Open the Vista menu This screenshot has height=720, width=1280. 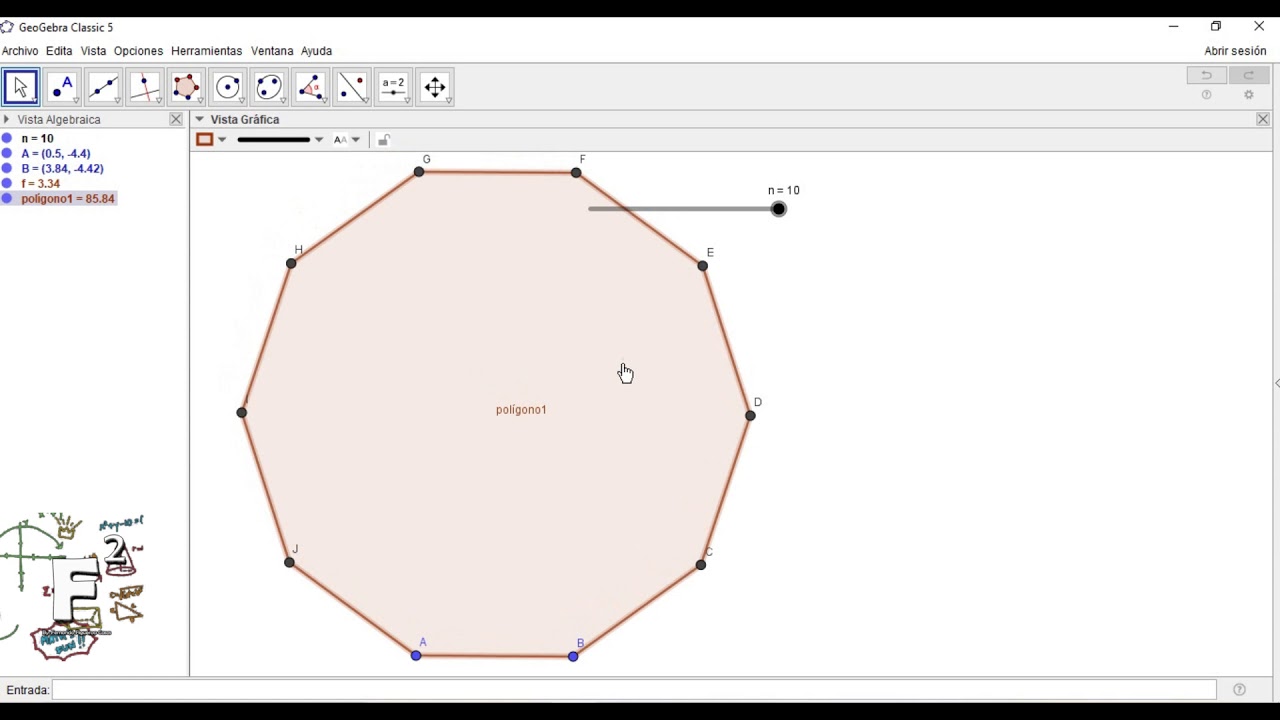93,51
